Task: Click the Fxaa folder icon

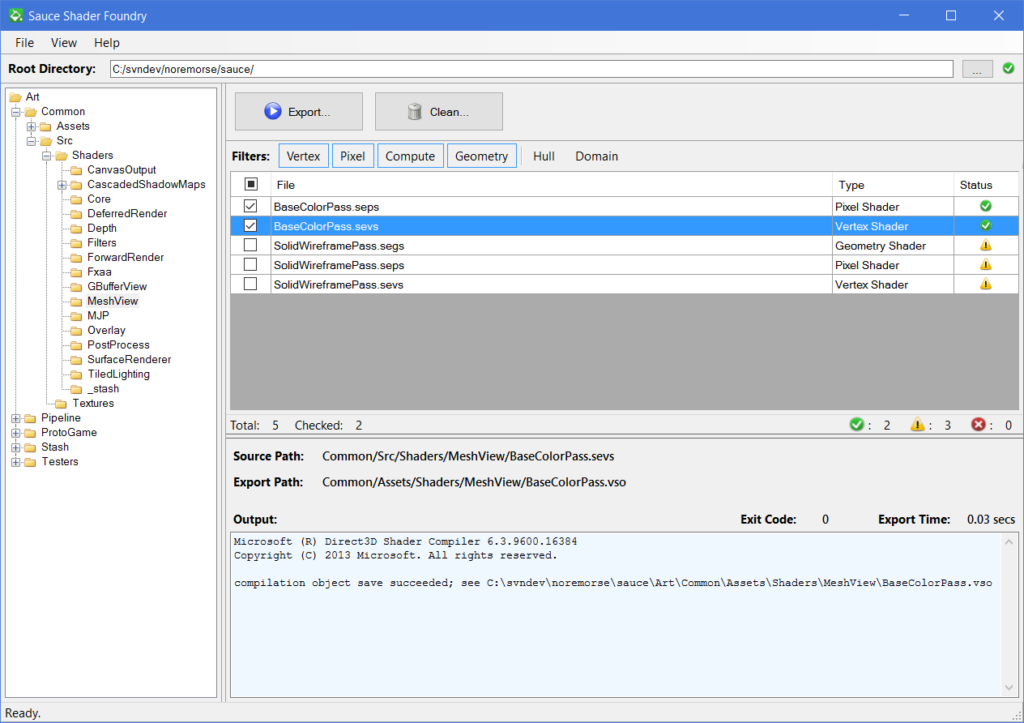Action: 76,272
